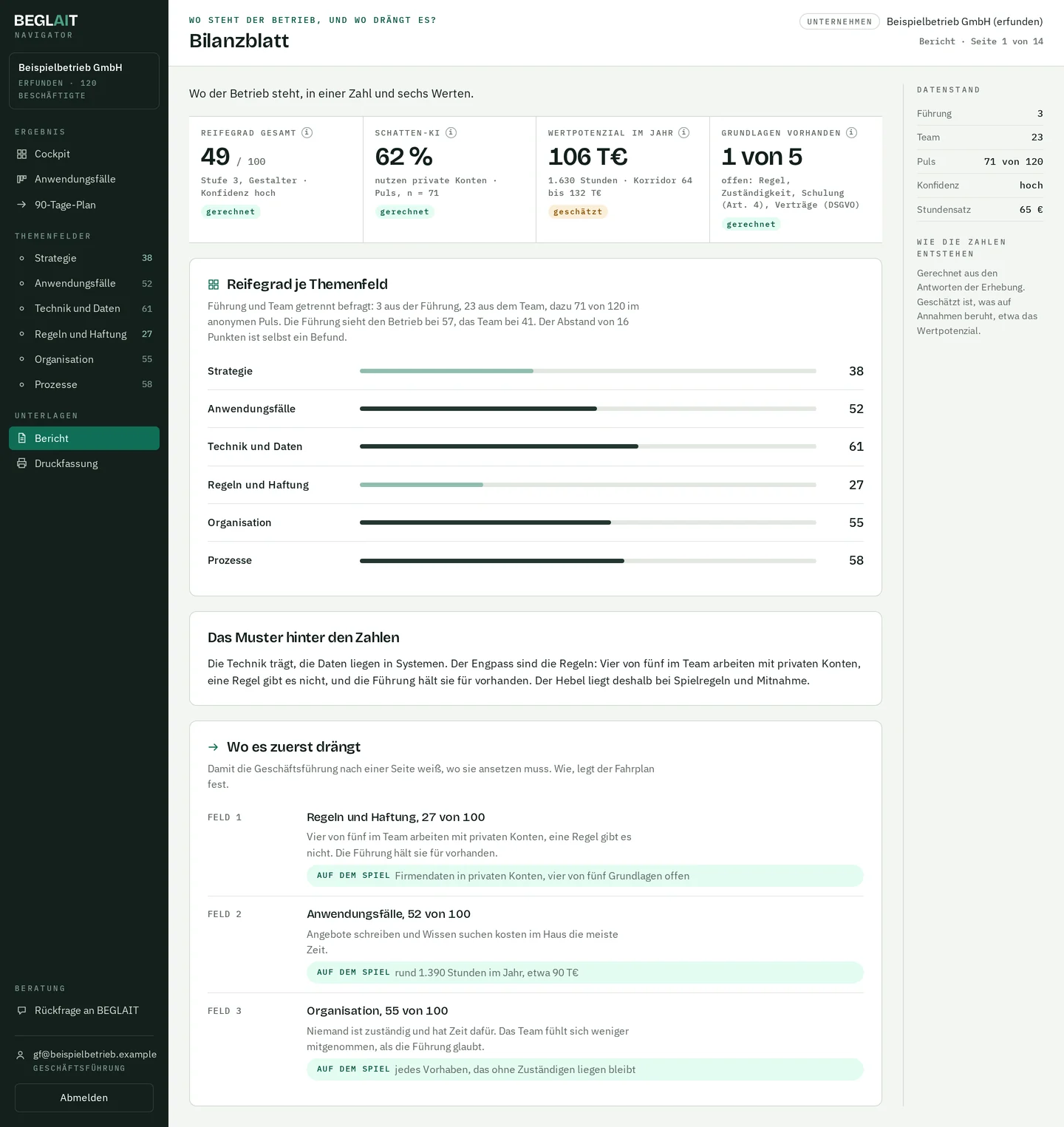Open Technik und Daten theme field in sidebar
Viewport: 1064px width, 1127px height.
(84, 308)
